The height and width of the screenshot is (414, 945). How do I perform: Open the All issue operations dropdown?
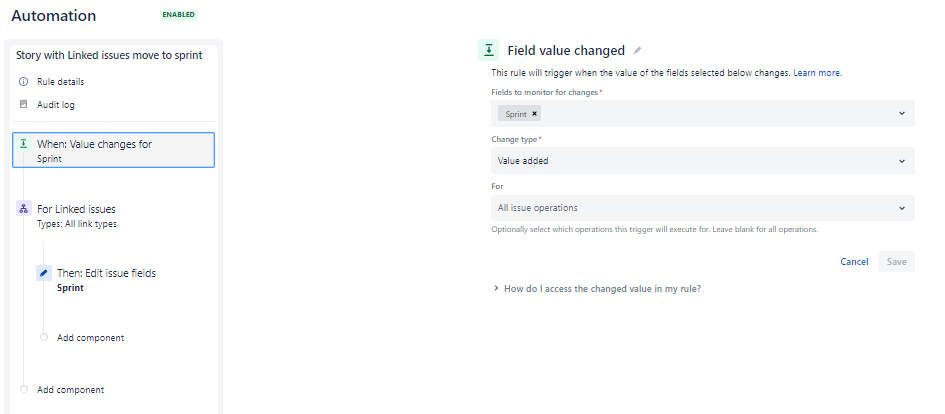pos(703,208)
